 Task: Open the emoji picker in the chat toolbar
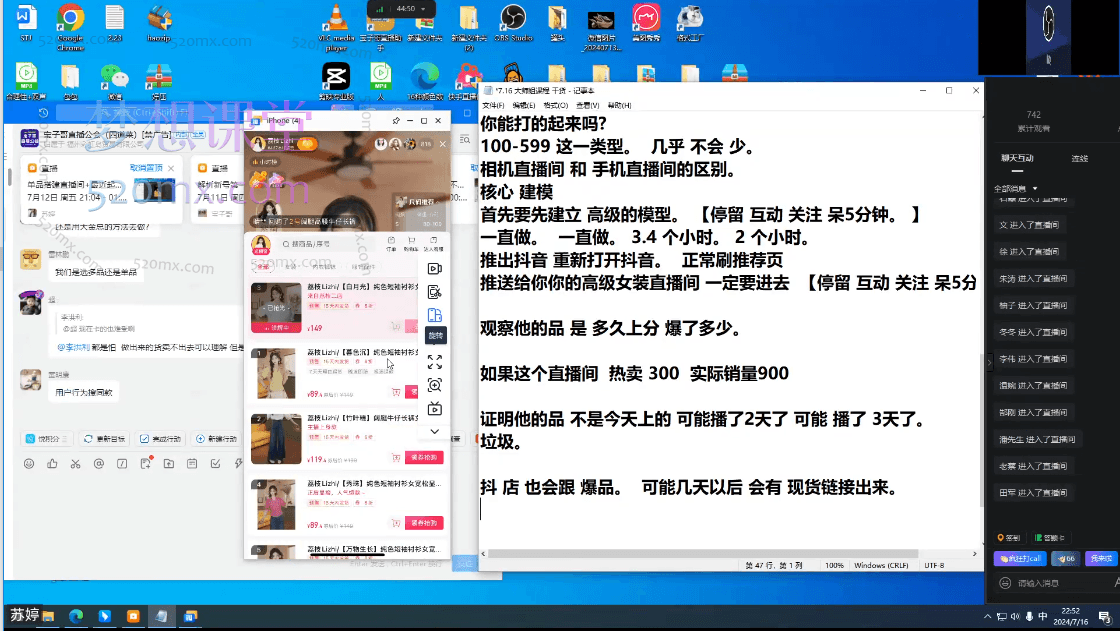click(30, 463)
